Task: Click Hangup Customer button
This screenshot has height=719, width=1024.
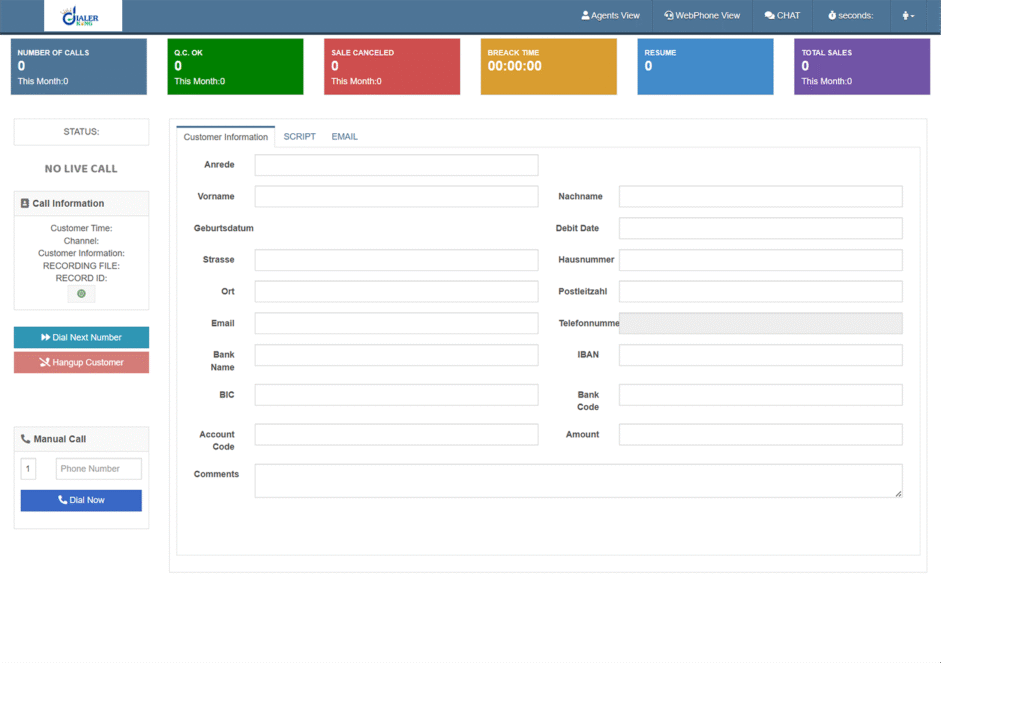Action: [x=81, y=362]
